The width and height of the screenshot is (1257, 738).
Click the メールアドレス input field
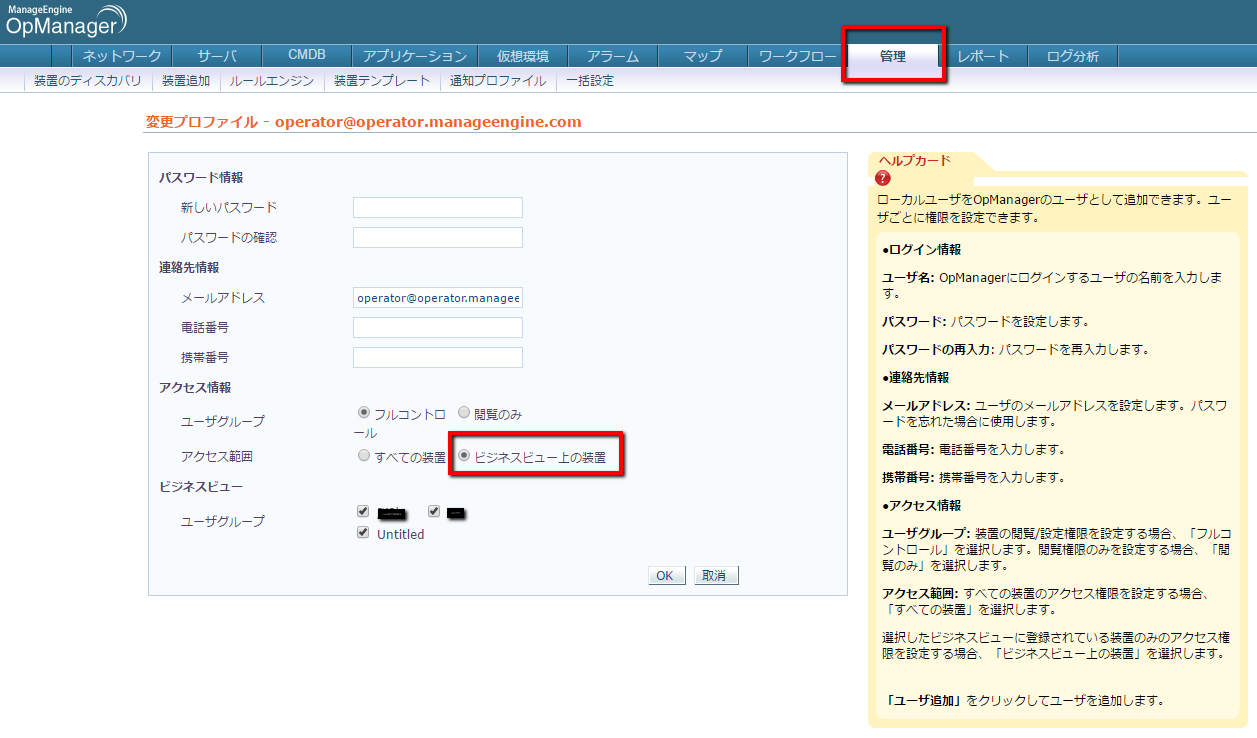438,297
